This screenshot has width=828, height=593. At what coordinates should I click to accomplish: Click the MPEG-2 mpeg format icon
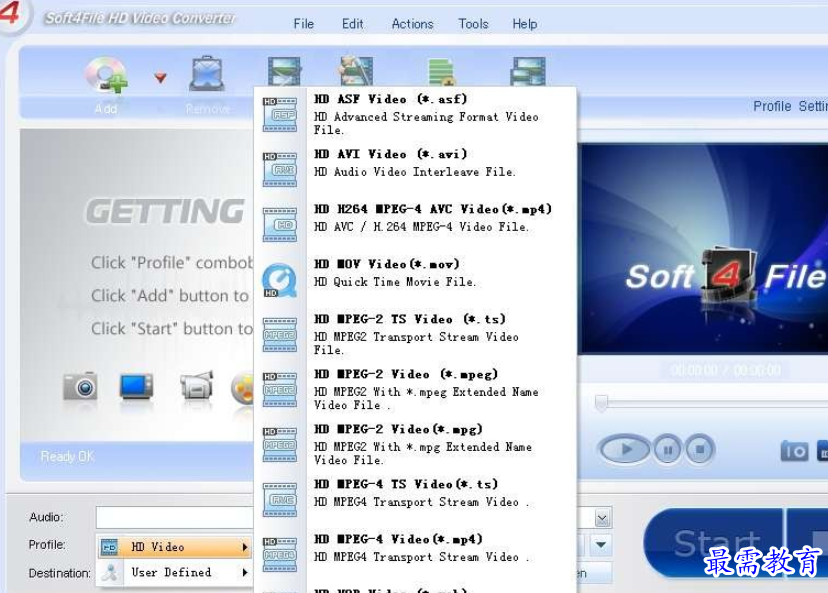[280, 390]
